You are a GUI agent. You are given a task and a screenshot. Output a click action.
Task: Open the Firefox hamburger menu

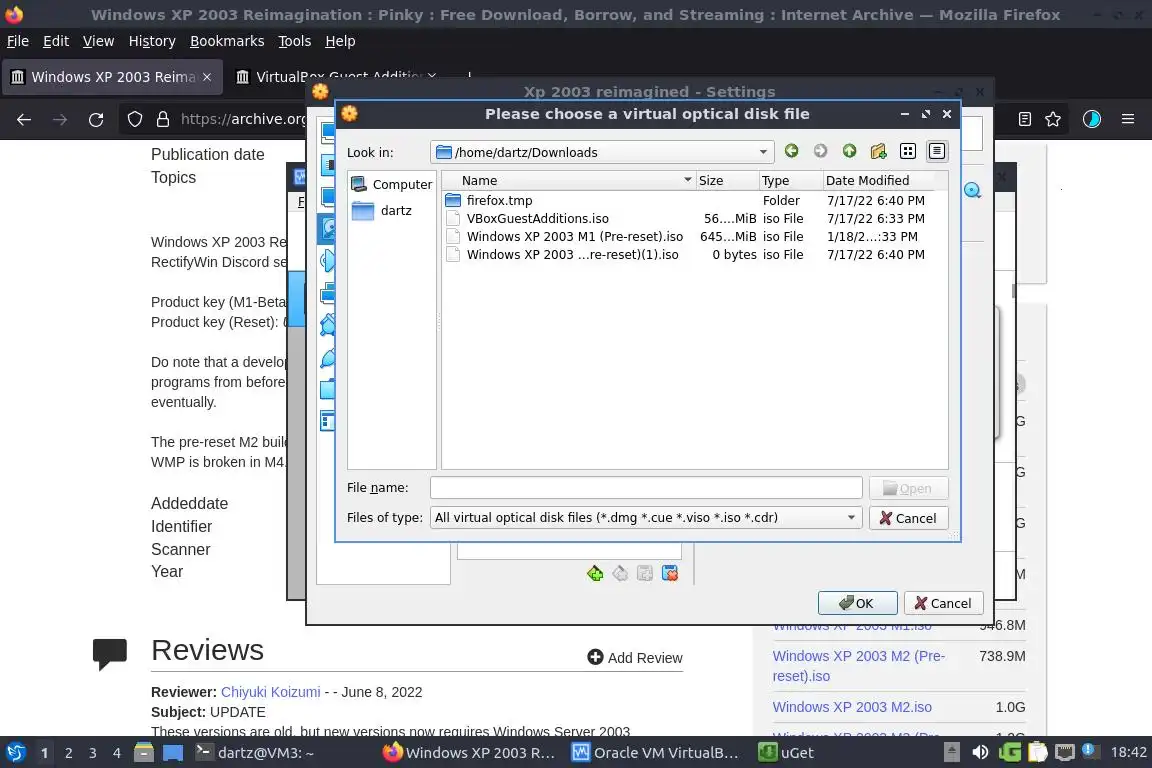pyautogui.click(x=1128, y=119)
